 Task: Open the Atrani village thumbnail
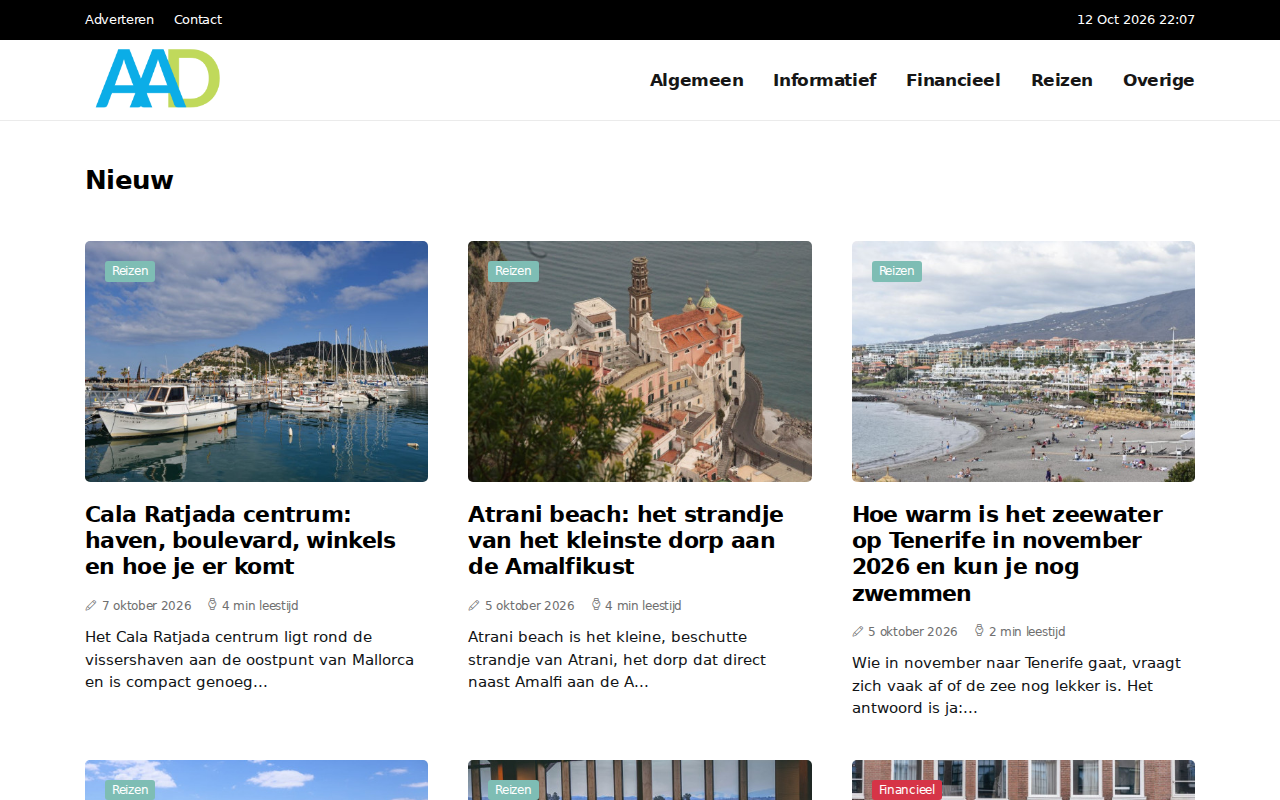point(640,361)
